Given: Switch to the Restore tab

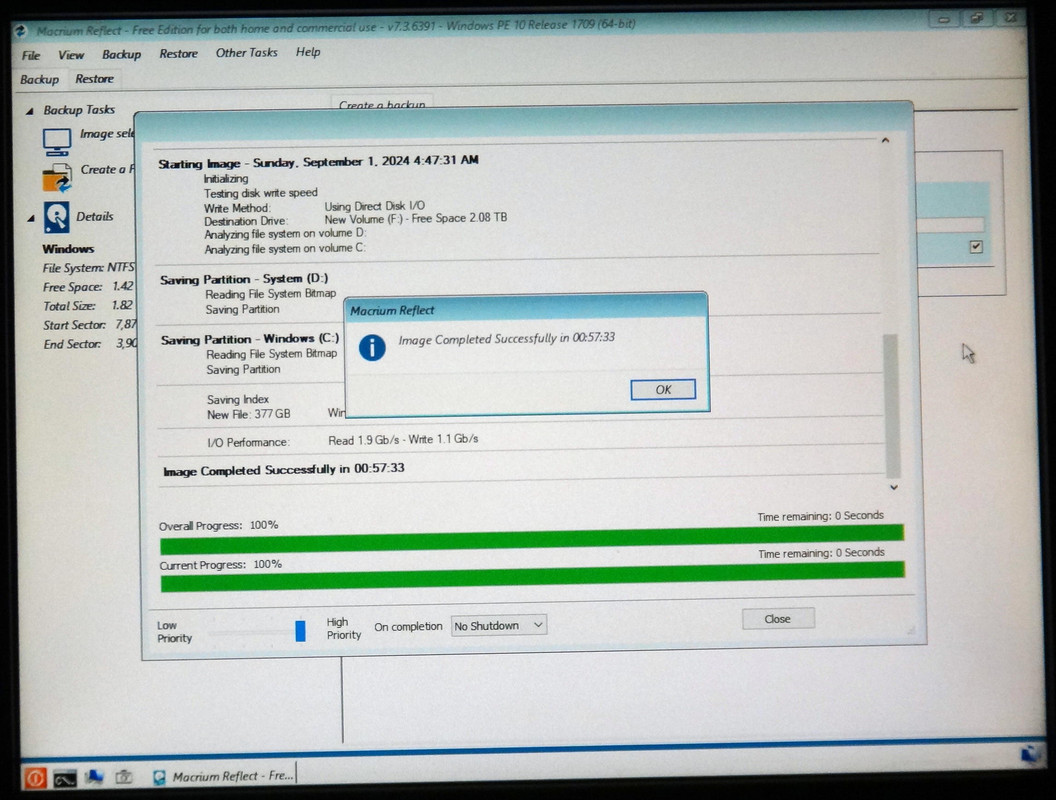Looking at the screenshot, I should pos(94,79).
